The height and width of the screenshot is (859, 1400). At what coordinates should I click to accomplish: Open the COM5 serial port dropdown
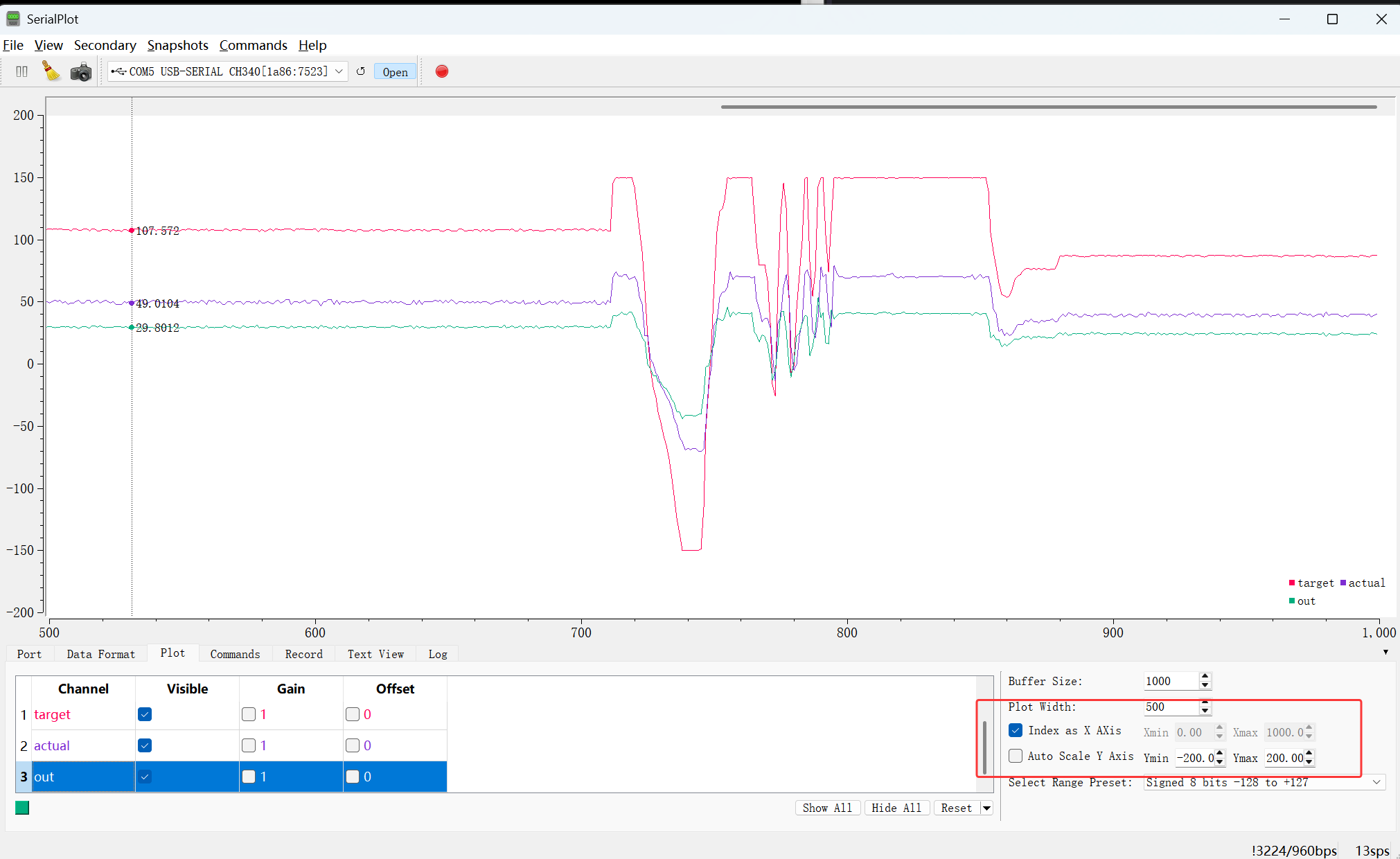tap(228, 71)
